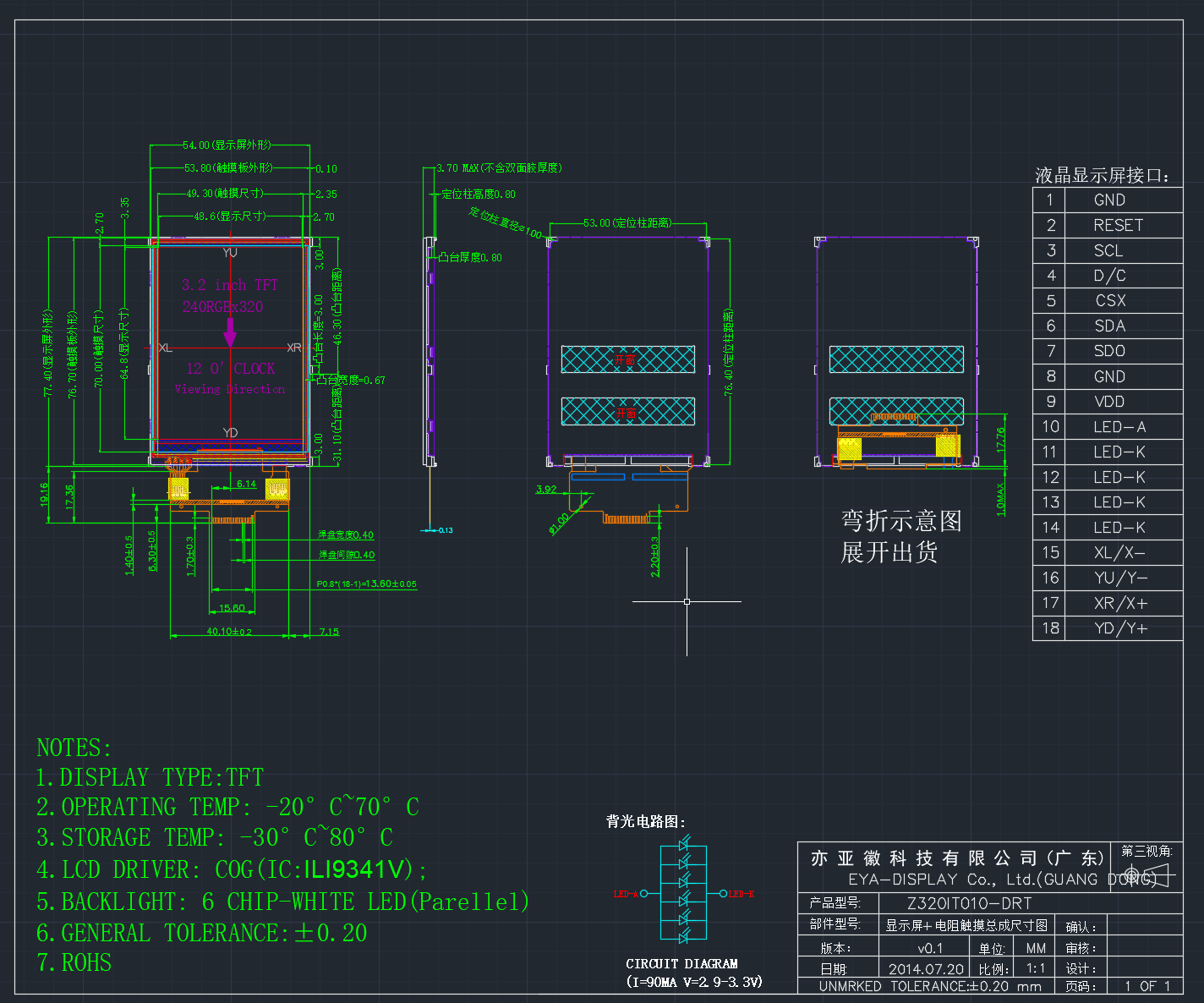Click the SCL pin name
This screenshot has height=1003, width=1204.
[x=1108, y=250]
